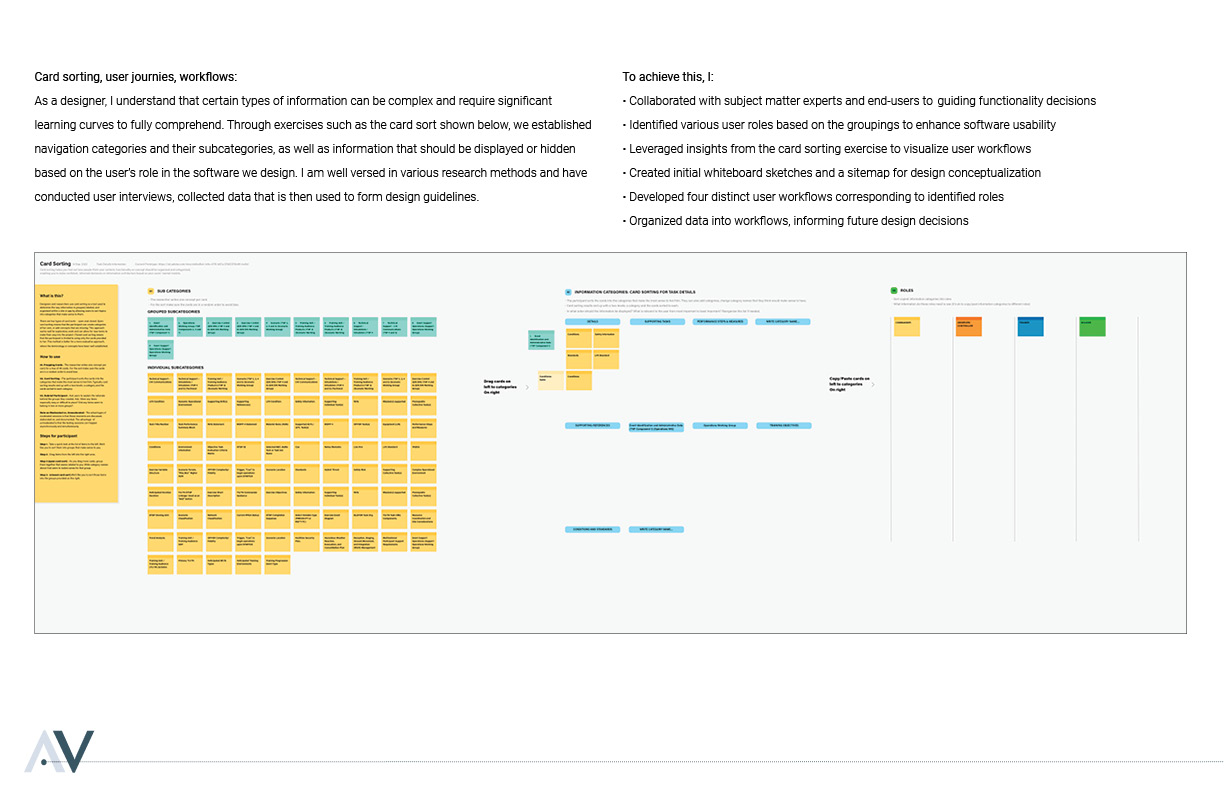
Task: Select the Supporting Tasks category header
Action: coord(656,322)
